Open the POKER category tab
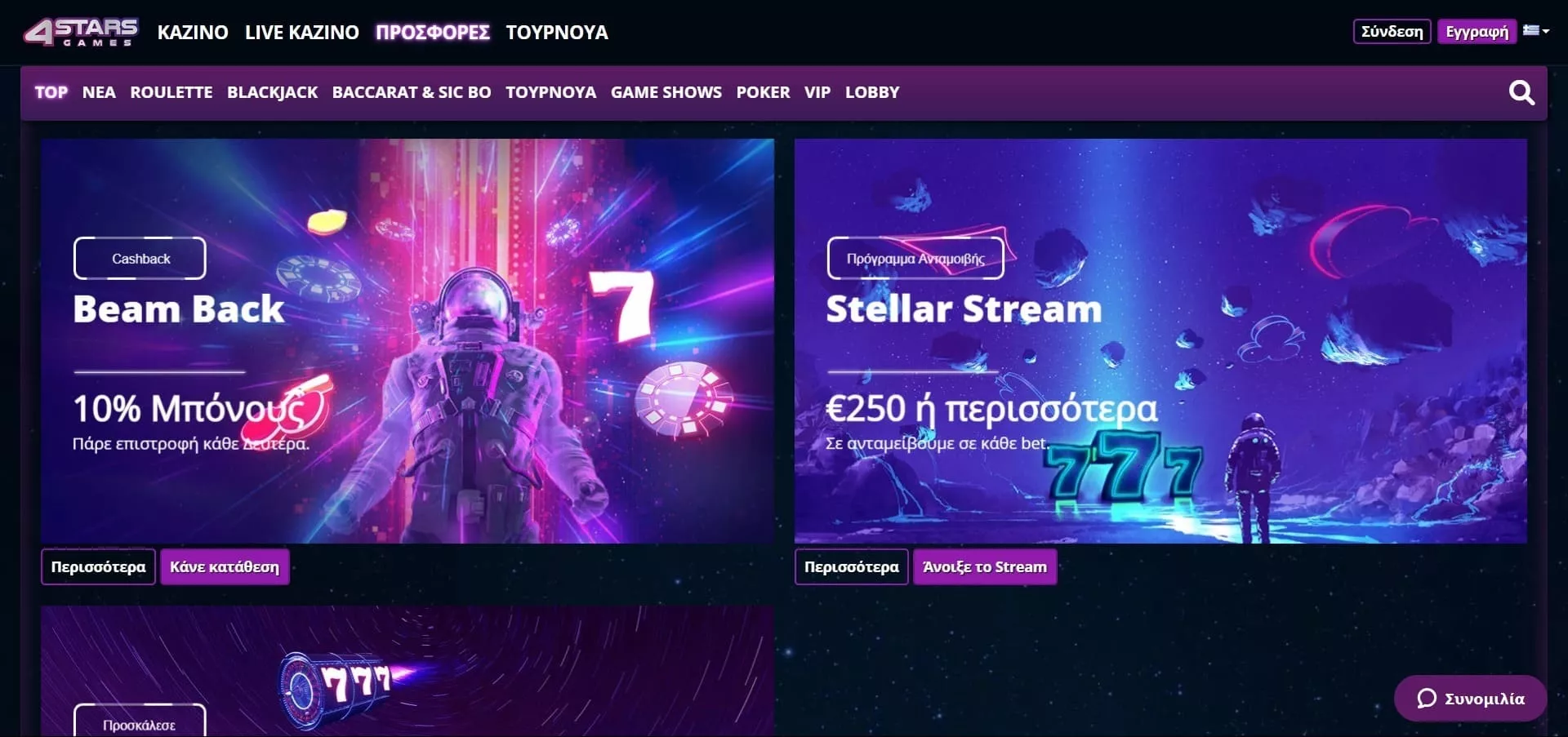The width and height of the screenshot is (1568, 737). point(764,92)
